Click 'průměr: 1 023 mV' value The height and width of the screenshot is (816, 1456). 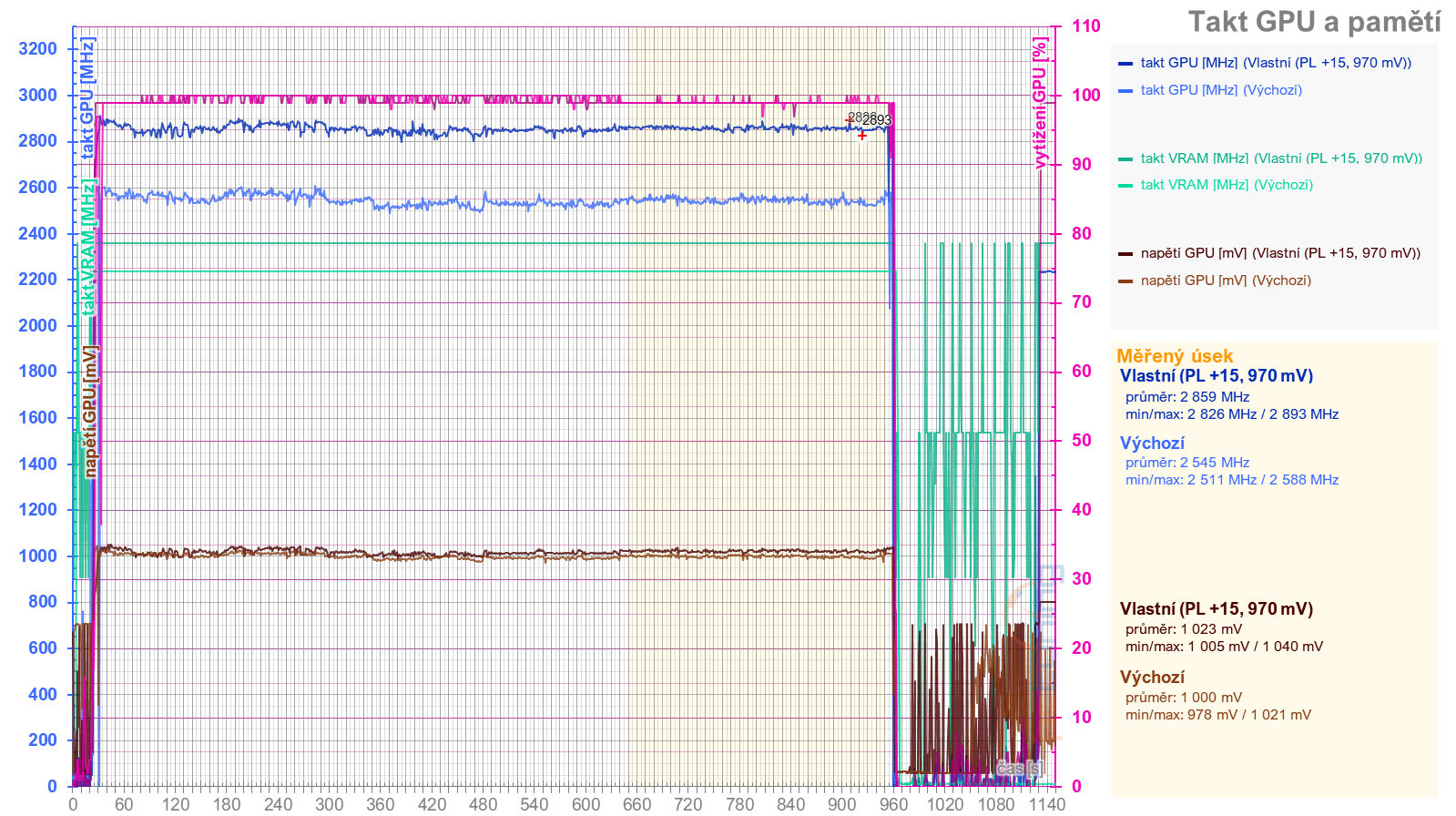[x=1184, y=629]
